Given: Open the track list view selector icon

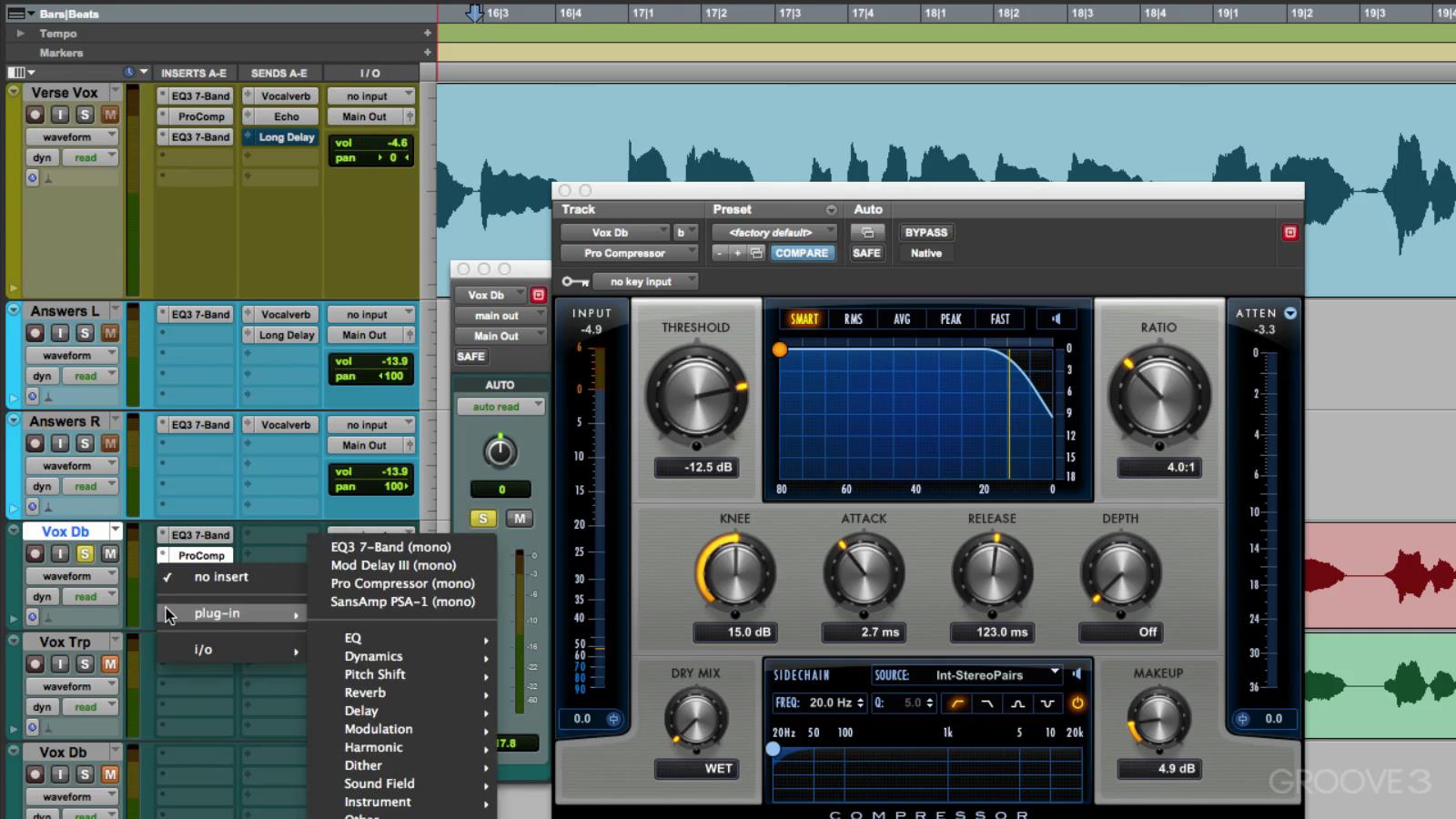Looking at the screenshot, I should [x=20, y=73].
